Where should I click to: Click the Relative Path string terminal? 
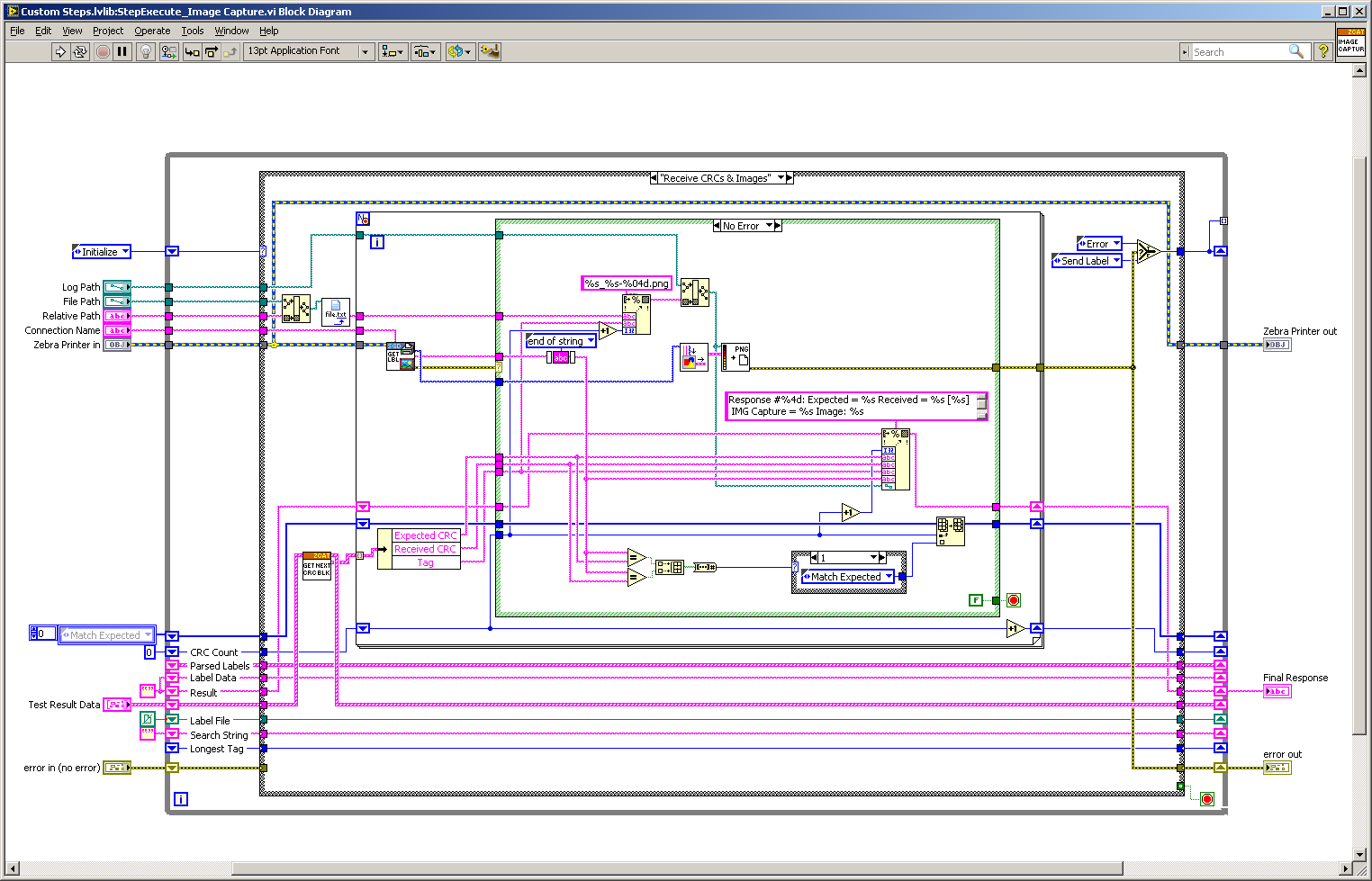pos(117,316)
